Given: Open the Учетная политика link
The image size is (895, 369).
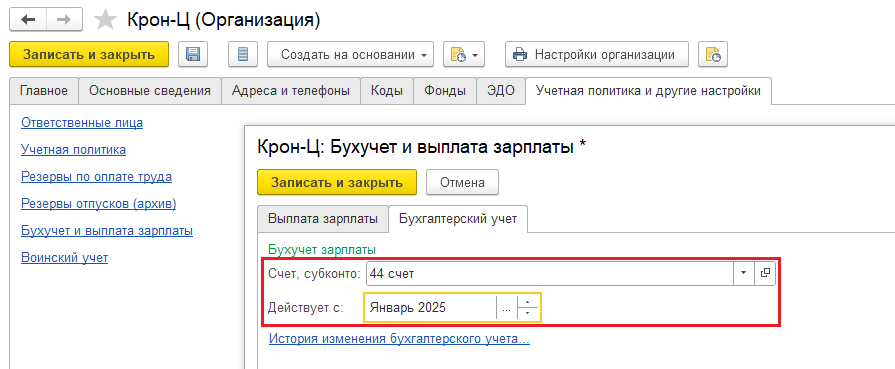Looking at the screenshot, I should [x=74, y=150].
